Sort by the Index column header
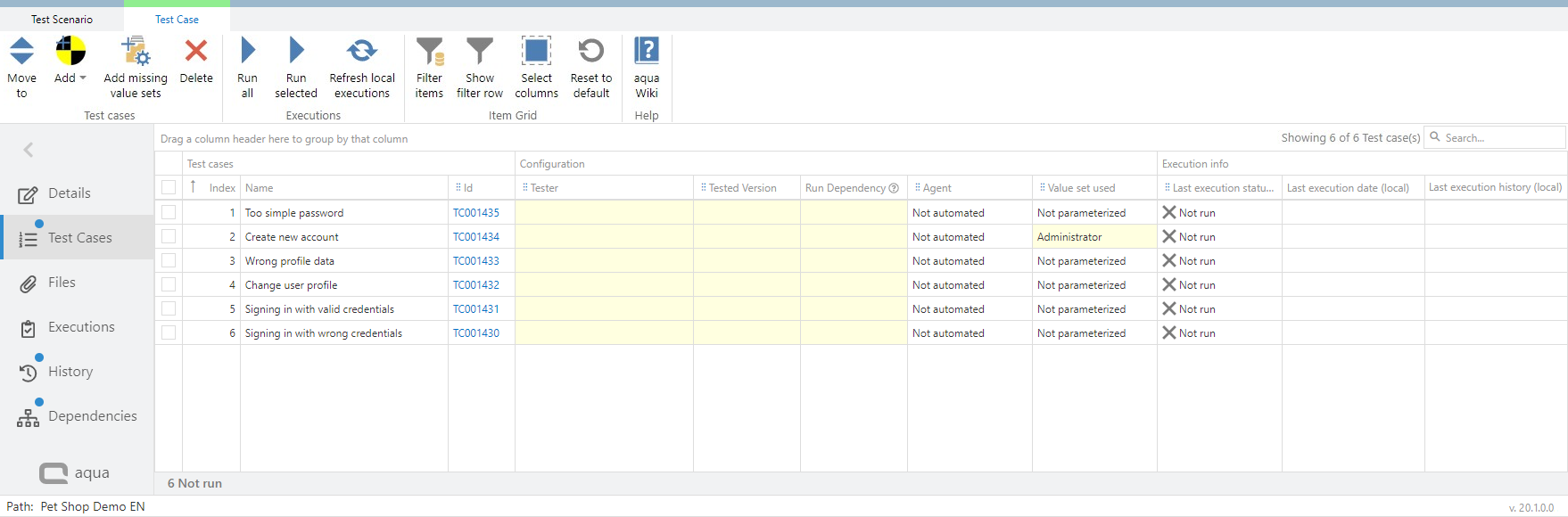The image size is (1568, 517). pyautogui.click(x=222, y=188)
